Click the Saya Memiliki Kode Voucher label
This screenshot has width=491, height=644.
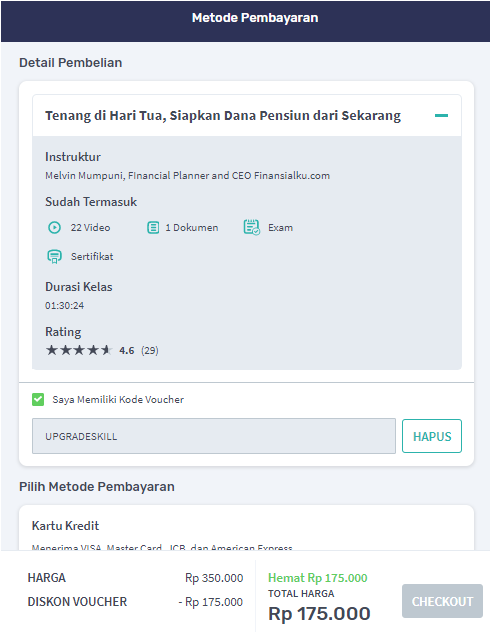coord(118,400)
